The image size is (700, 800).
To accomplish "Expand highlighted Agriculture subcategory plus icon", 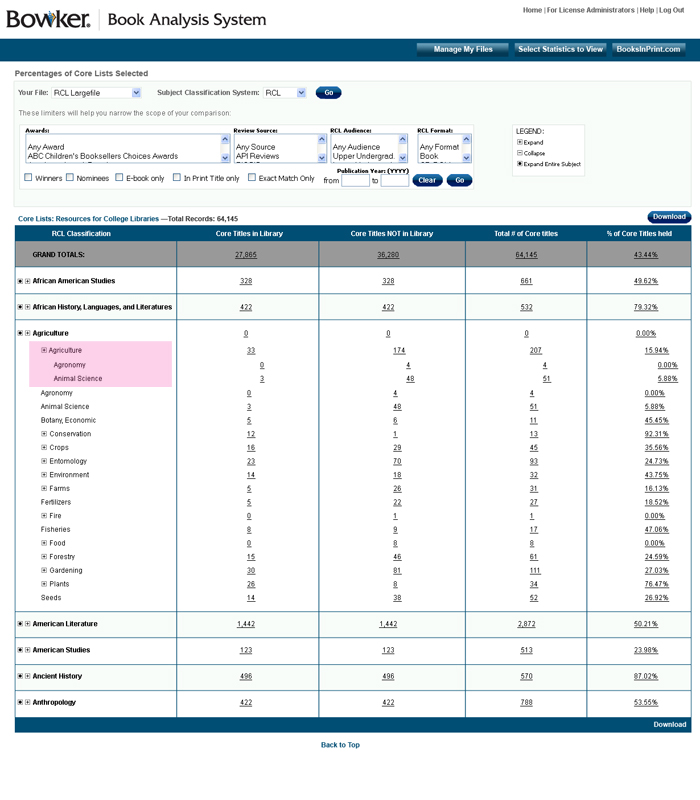I will [44, 350].
